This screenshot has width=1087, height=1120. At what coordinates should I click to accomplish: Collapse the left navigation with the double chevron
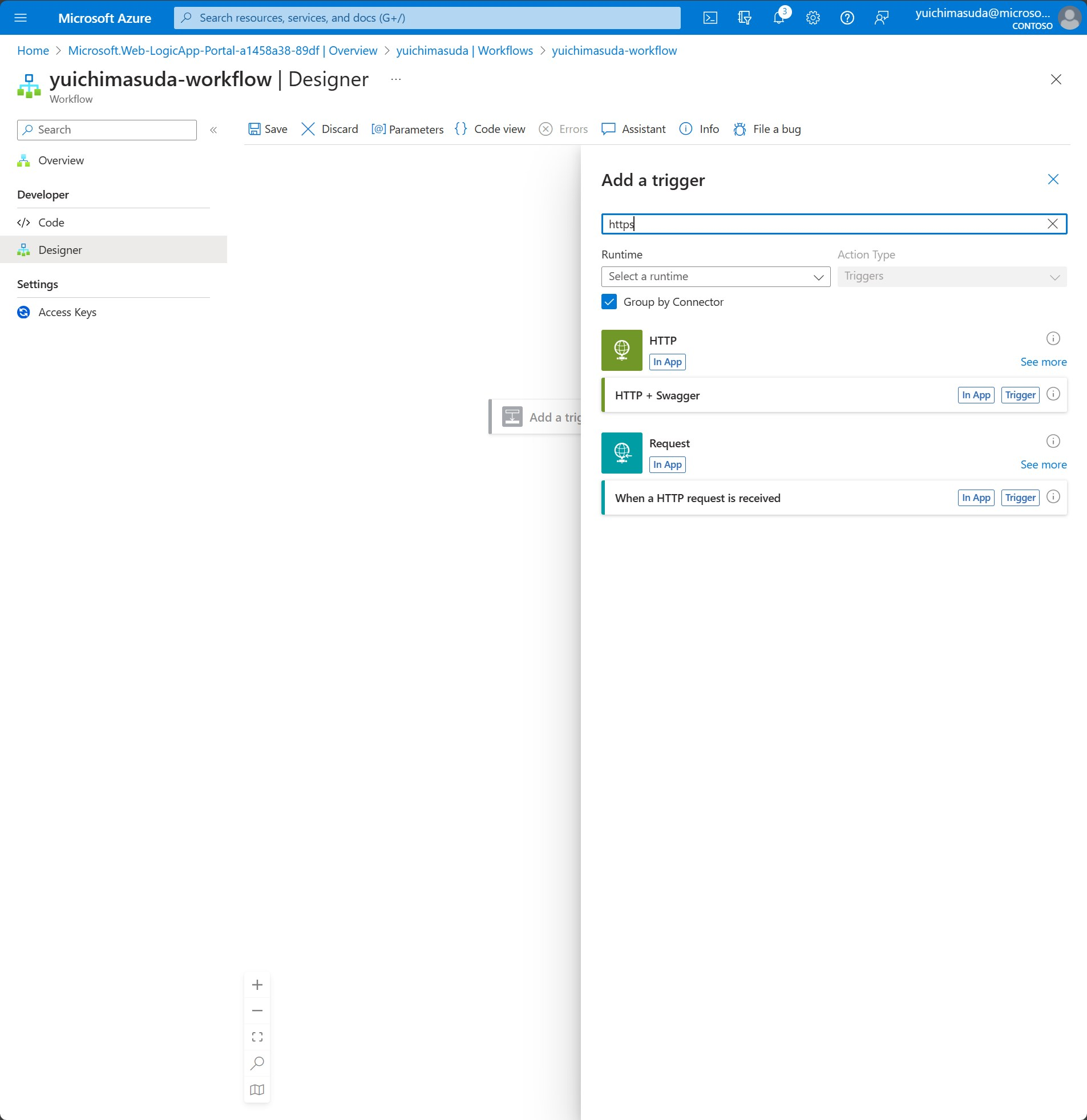tap(214, 130)
